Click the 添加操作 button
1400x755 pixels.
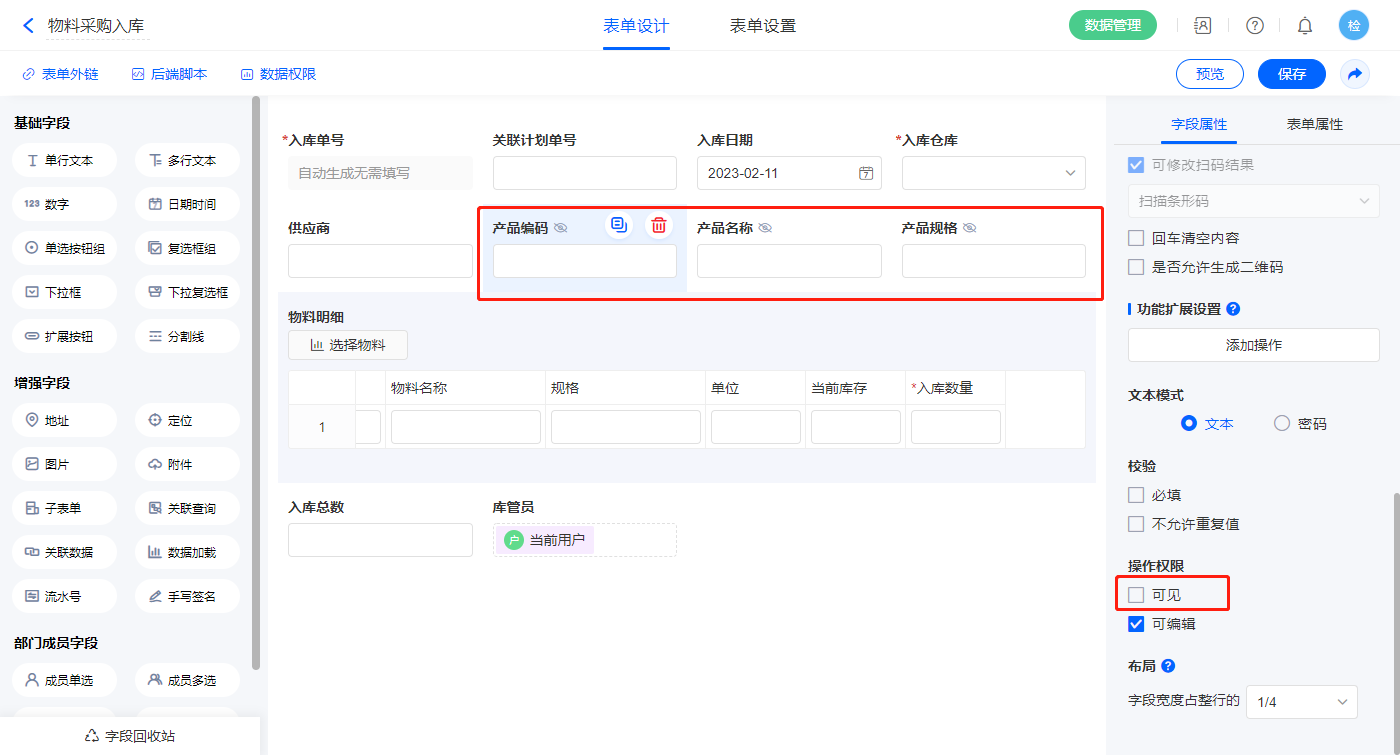(x=1253, y=345)
